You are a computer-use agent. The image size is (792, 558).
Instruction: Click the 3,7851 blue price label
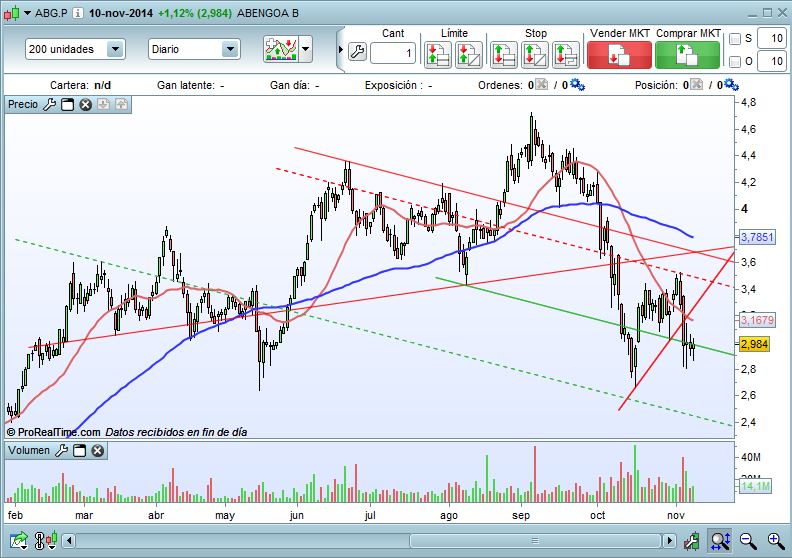click(757, 237)
